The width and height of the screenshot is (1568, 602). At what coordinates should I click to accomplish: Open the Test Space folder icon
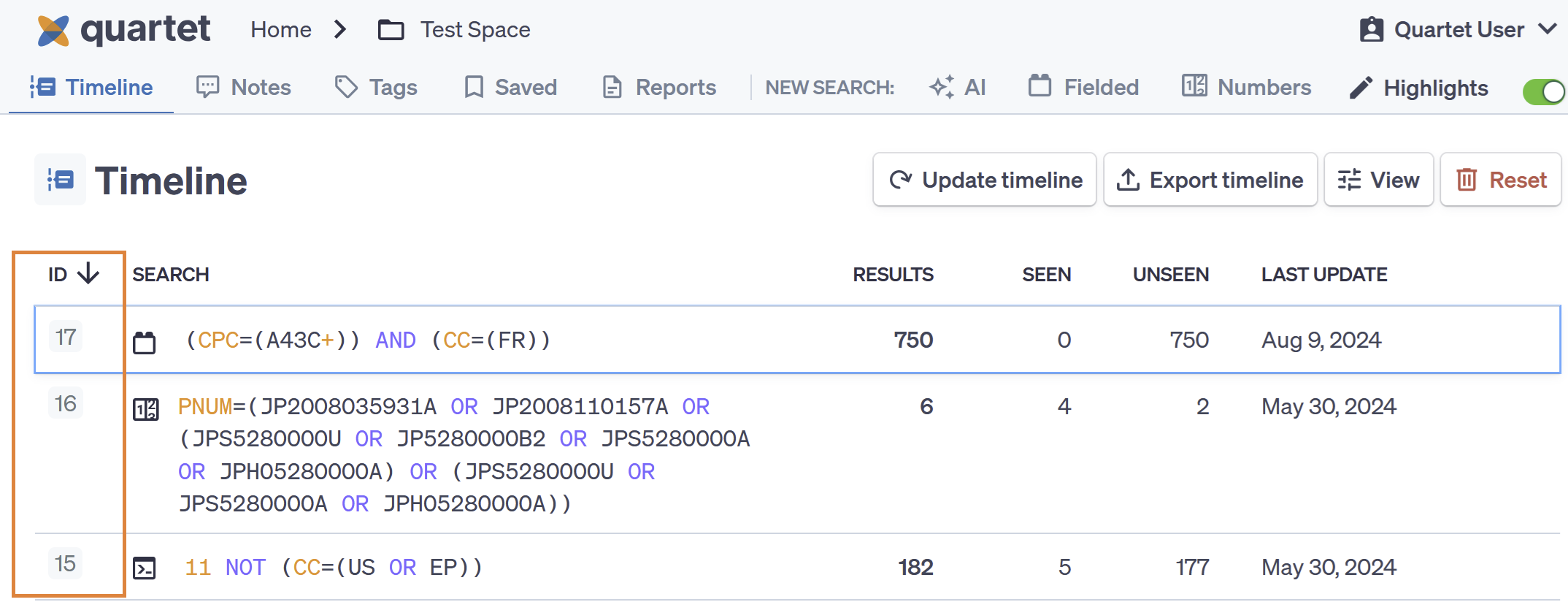click(x=391, y=30)
